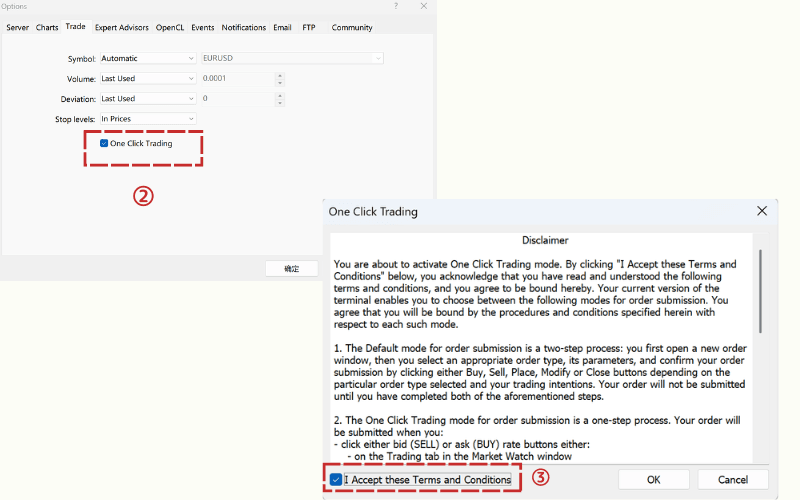The height and width of the screenshot is (500, 800).
Task: Open the Notifications tab
Action: (x=244, y=27)
